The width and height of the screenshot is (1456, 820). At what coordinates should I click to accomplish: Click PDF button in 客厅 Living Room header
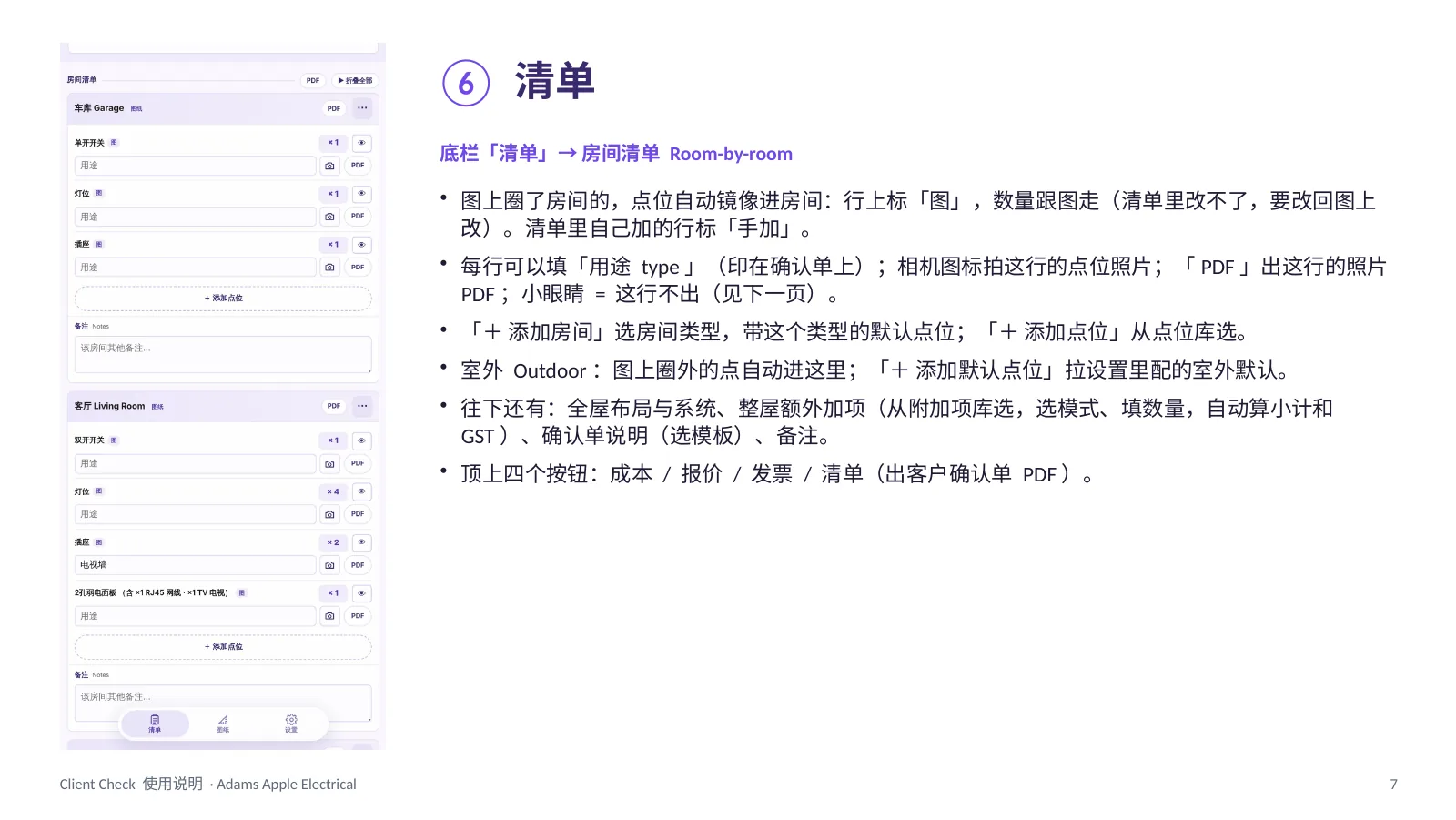334,406
